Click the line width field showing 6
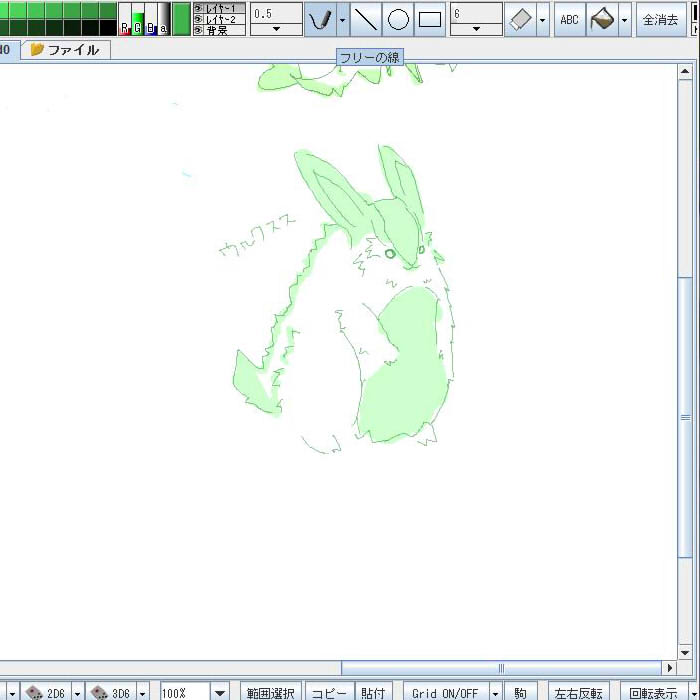Viewport: 700px width, 700px height. 476,13
